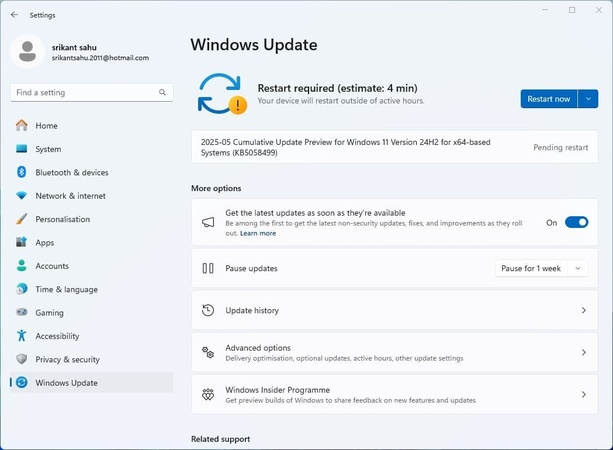Click the Pending restart status text
The image size is (613, 450).
coord(561,147)
